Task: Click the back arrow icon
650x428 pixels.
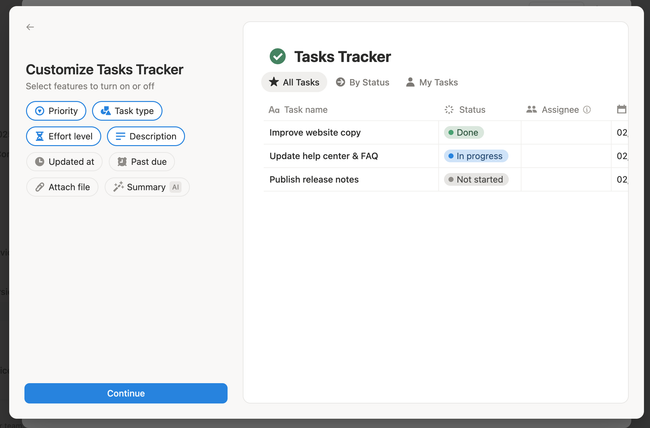Action: (30, 28)
